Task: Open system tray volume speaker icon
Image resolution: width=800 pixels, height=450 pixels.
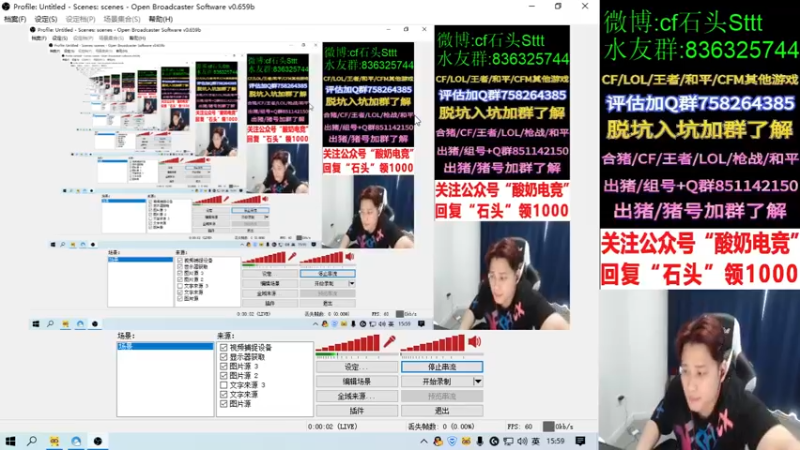Action: tap(522, 441)
